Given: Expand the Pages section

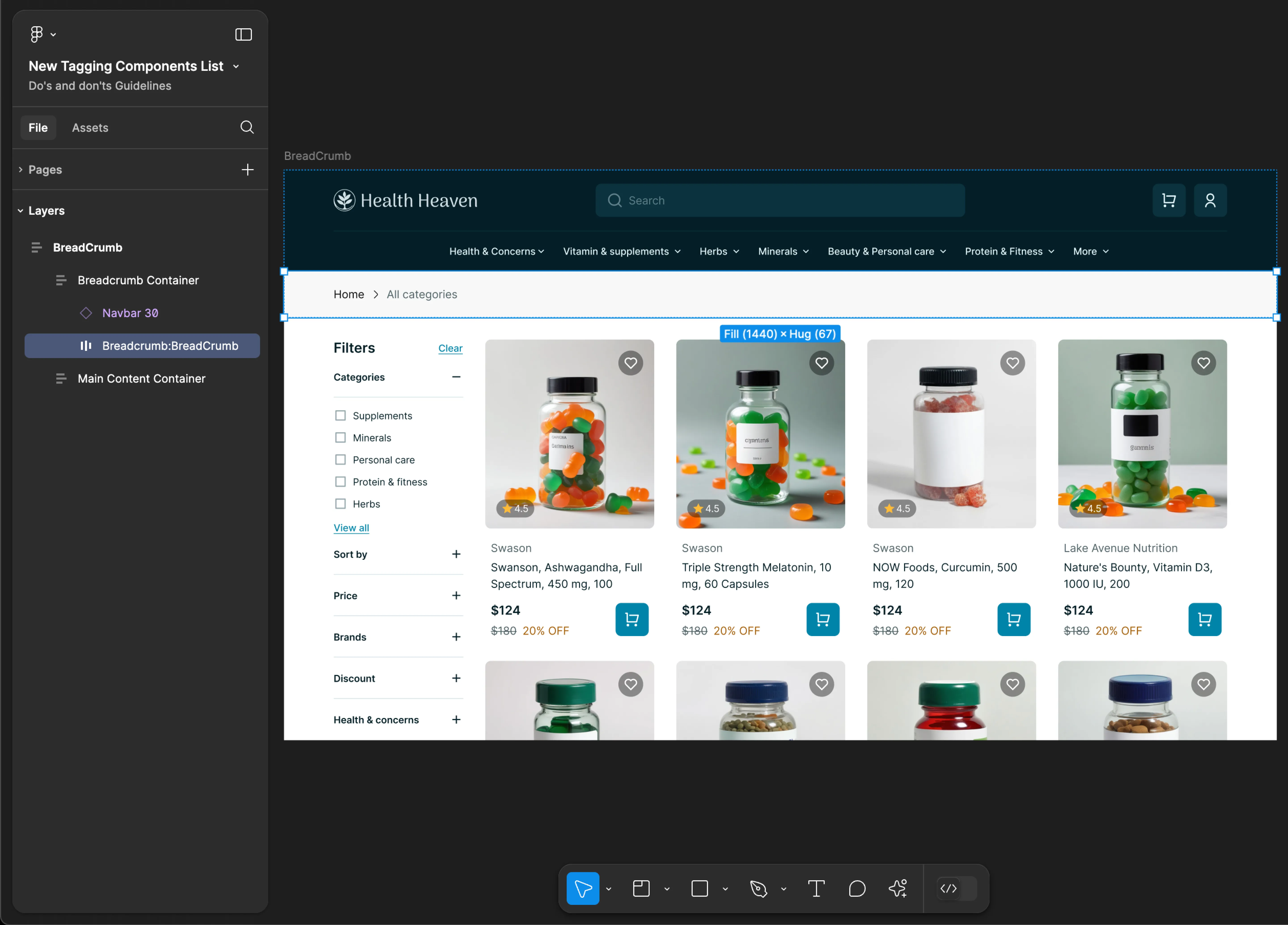Looking at the screenshot, I should (20, 169).
